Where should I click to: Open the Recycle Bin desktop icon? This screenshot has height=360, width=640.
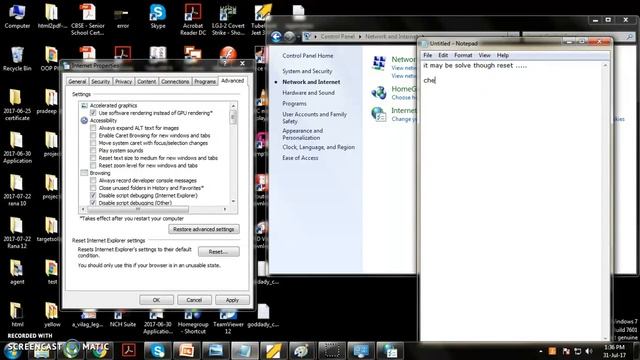[x=17, y=59]
